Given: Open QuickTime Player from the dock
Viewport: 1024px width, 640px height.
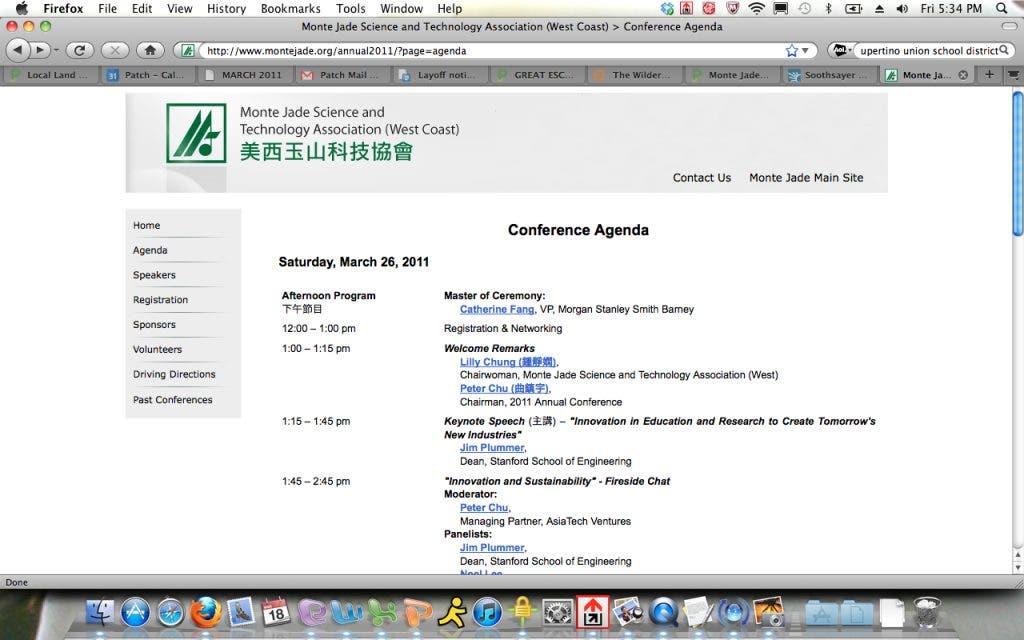Looking at the screenshot, I should pyautogui.click(x=664, y=613).
